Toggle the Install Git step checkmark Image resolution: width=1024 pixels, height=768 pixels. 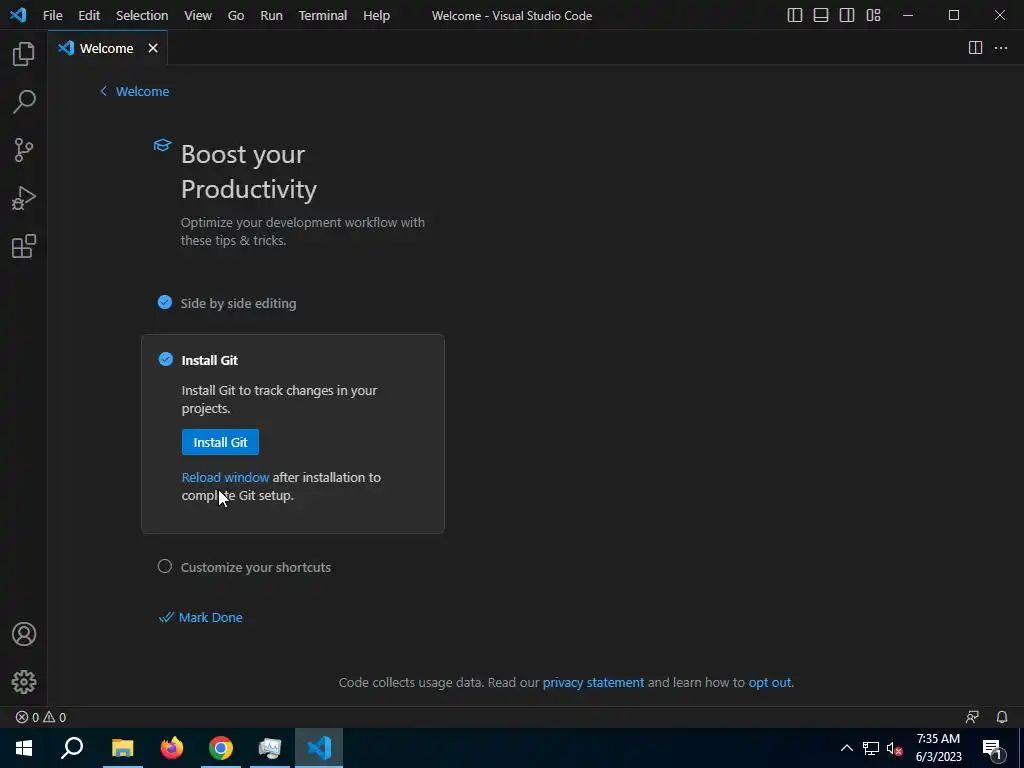pyautogui.click(x=165, y=359)
